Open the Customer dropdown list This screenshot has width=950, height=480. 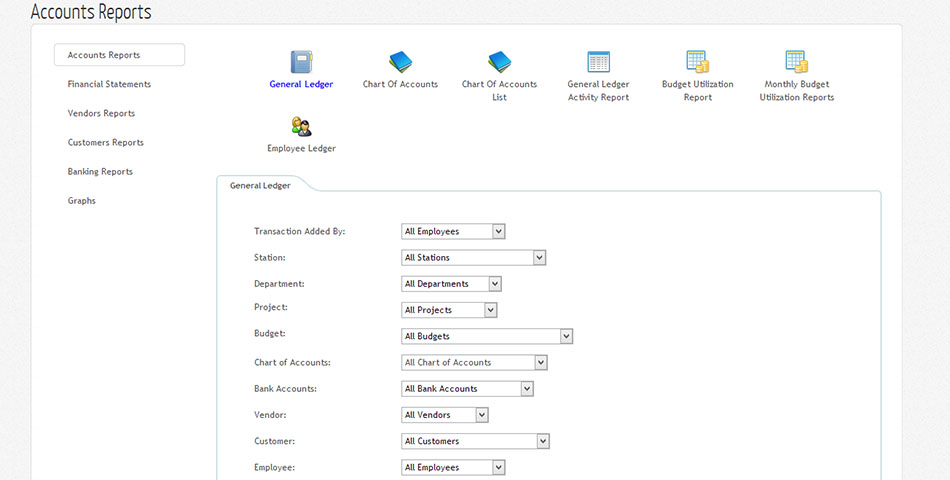click(x=475, y=441)
